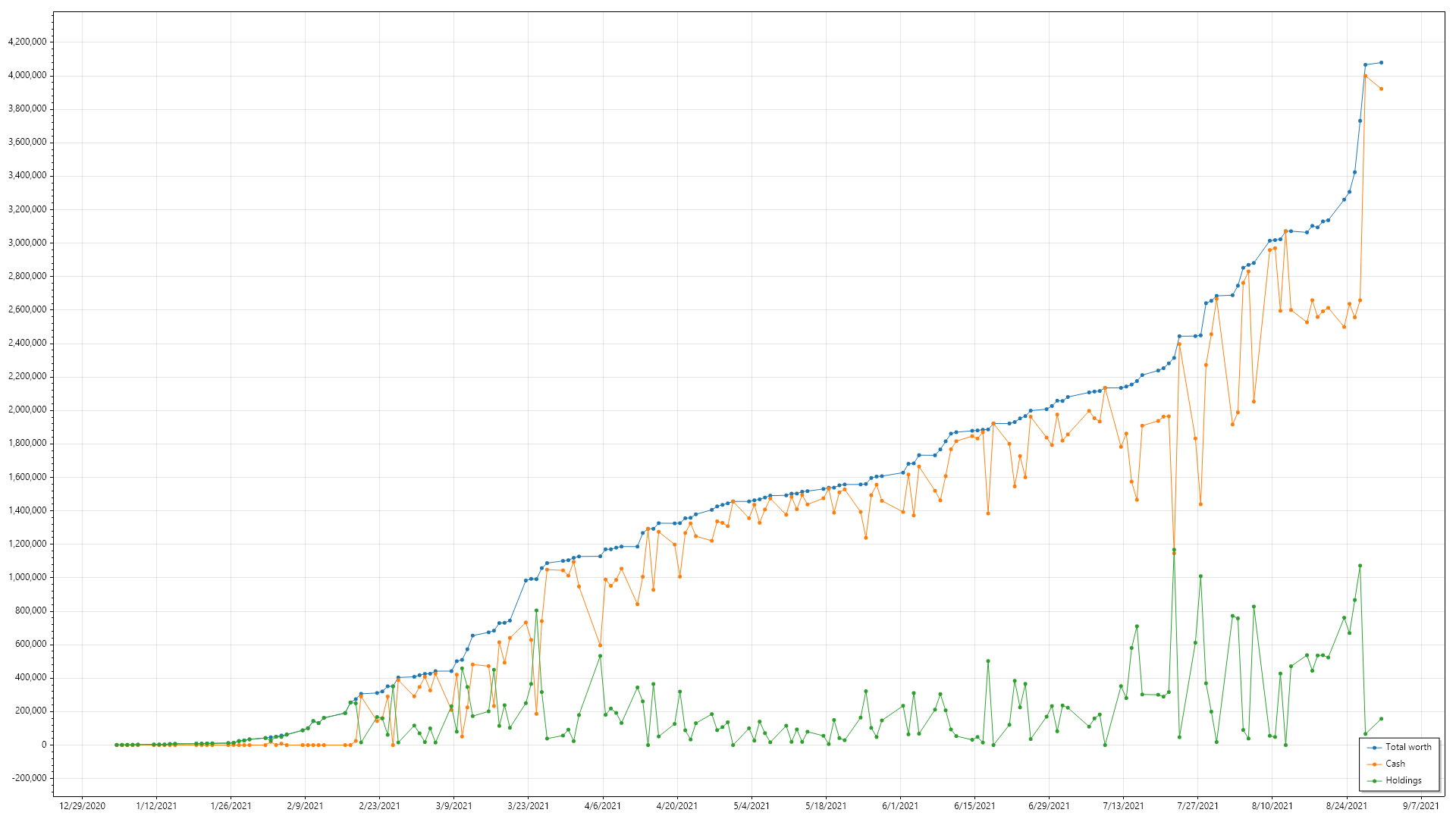Select the last blue Total worth data point

(x=1381, y=63)
